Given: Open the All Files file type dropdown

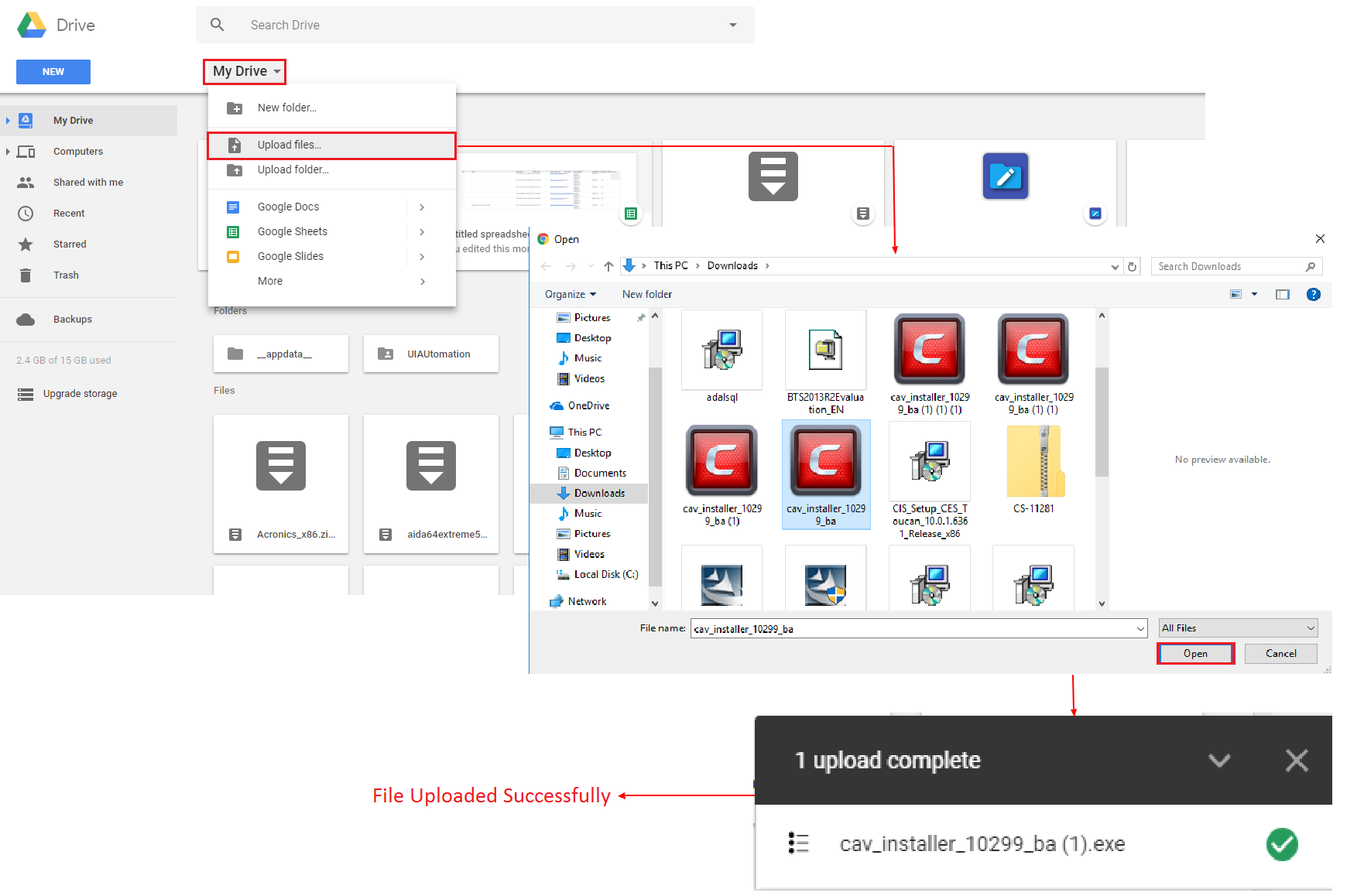Looking at the screenshot, I should [1236, 628].
